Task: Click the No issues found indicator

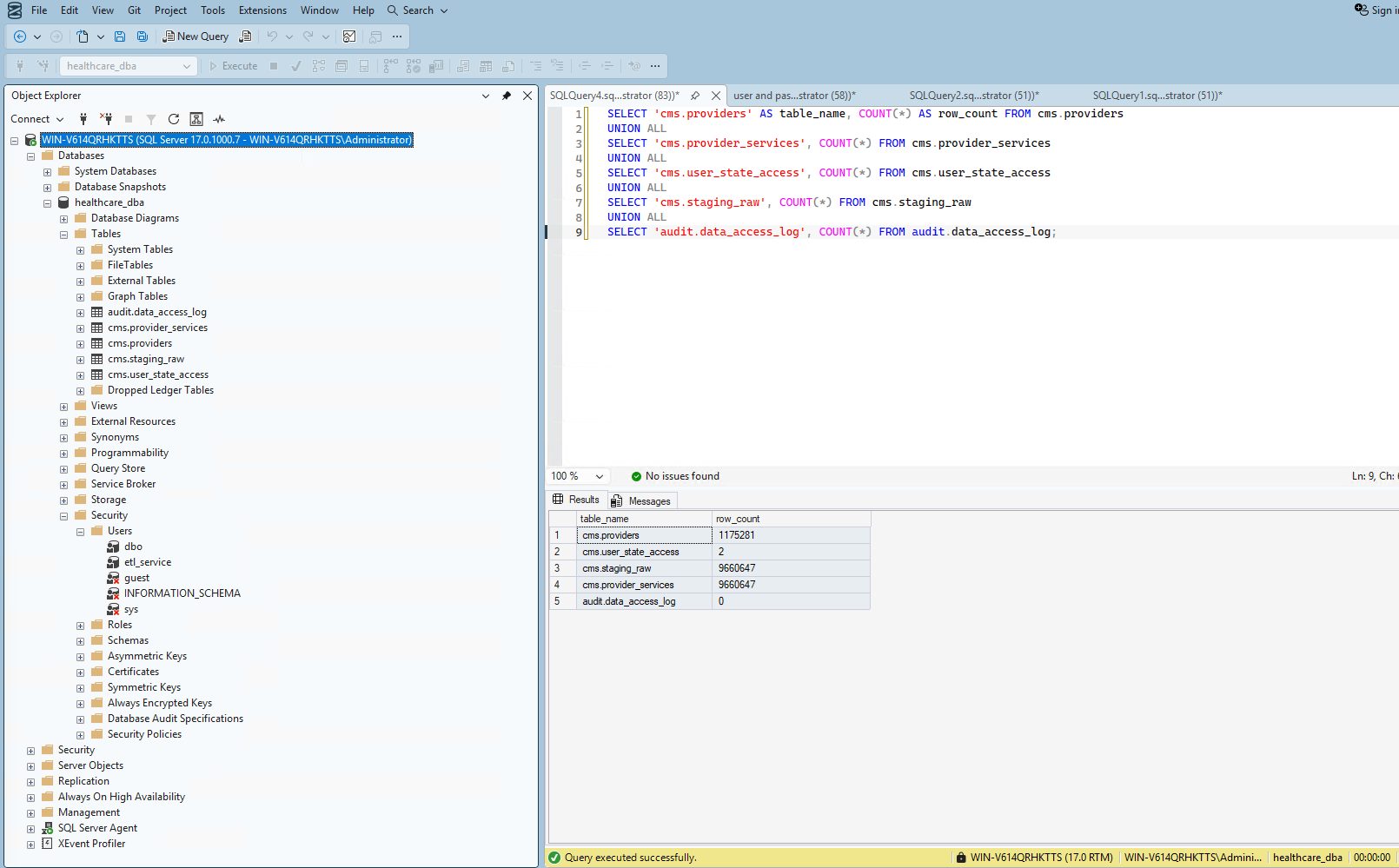Action: click(x=675, y=476)
